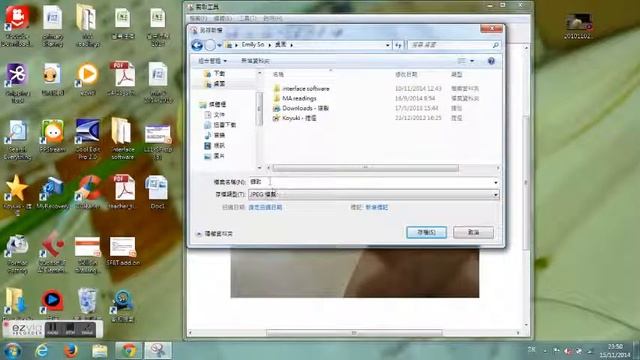Open Snipping Tool 說明(H) menu

(x=272, y=18)
